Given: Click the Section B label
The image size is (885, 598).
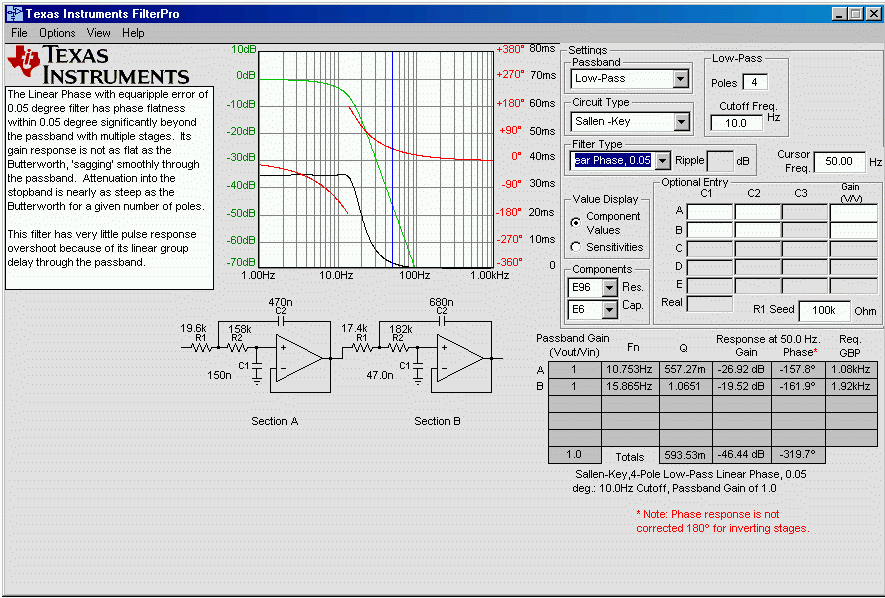Looking at the screenshot, I should (437, 421).
